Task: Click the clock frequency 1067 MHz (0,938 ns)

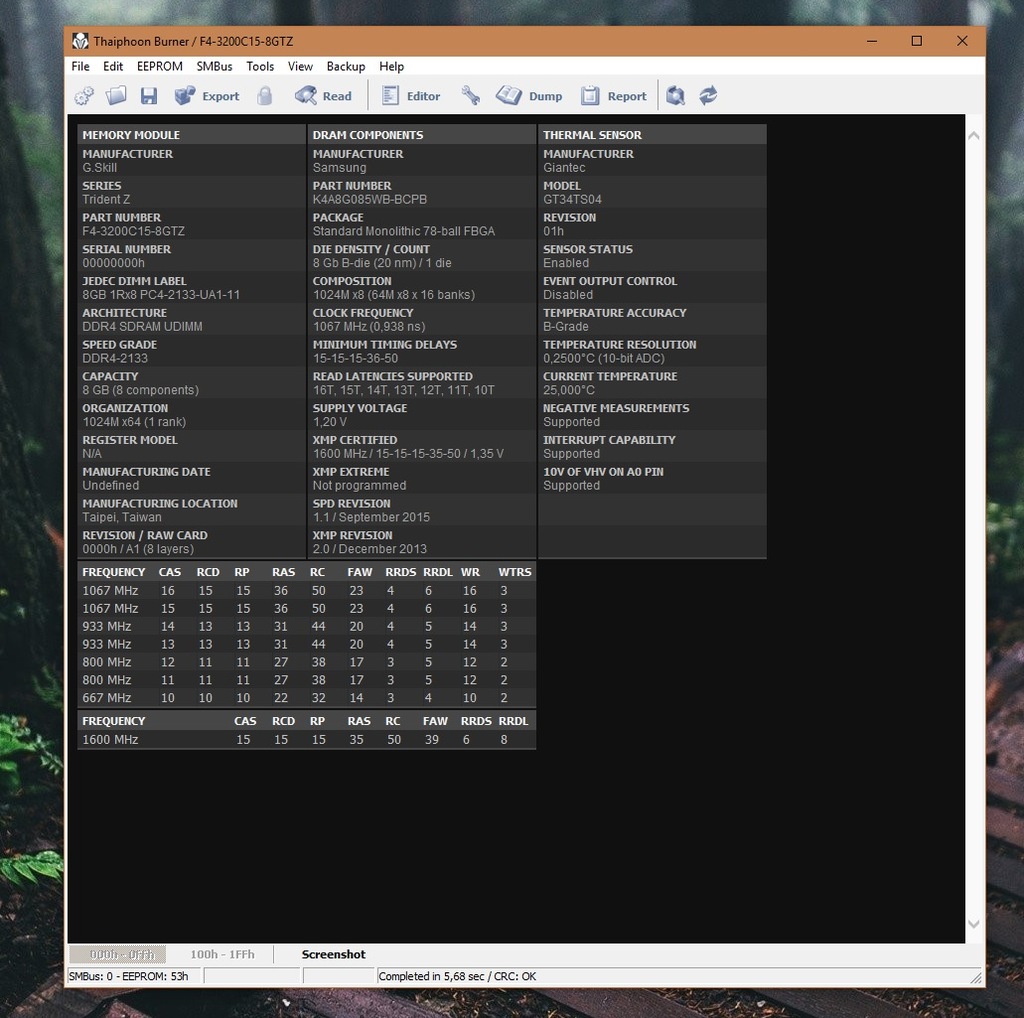Action: click(369, 326)
